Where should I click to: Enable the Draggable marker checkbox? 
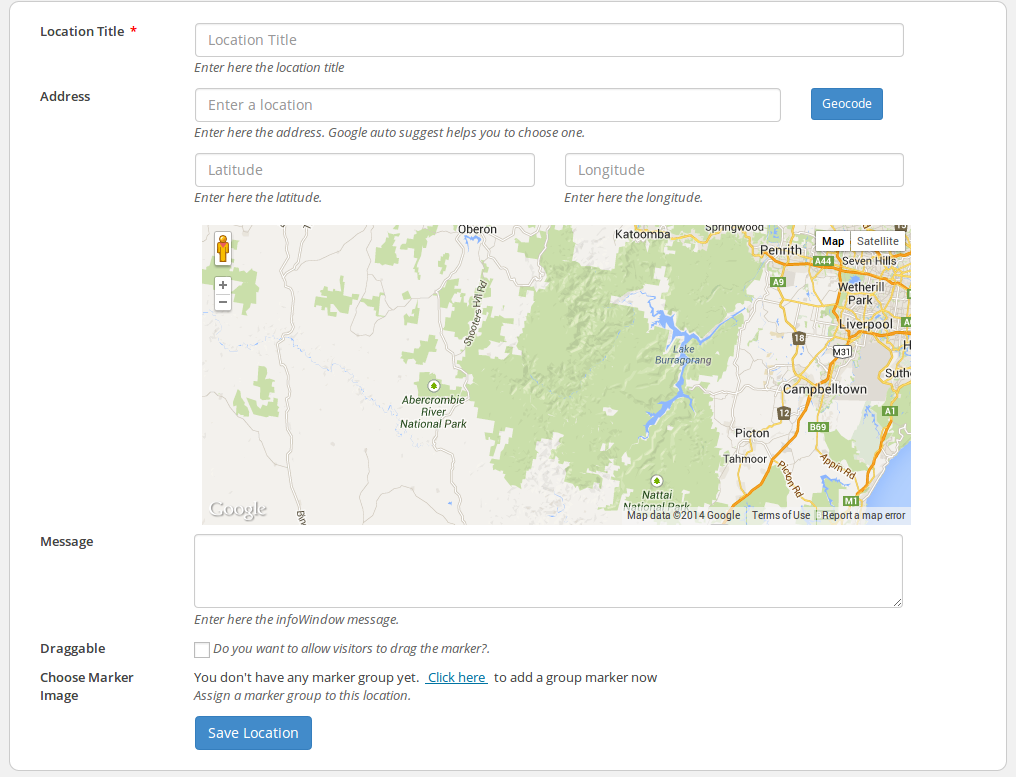pyautogui.click(x=202, y=649)
